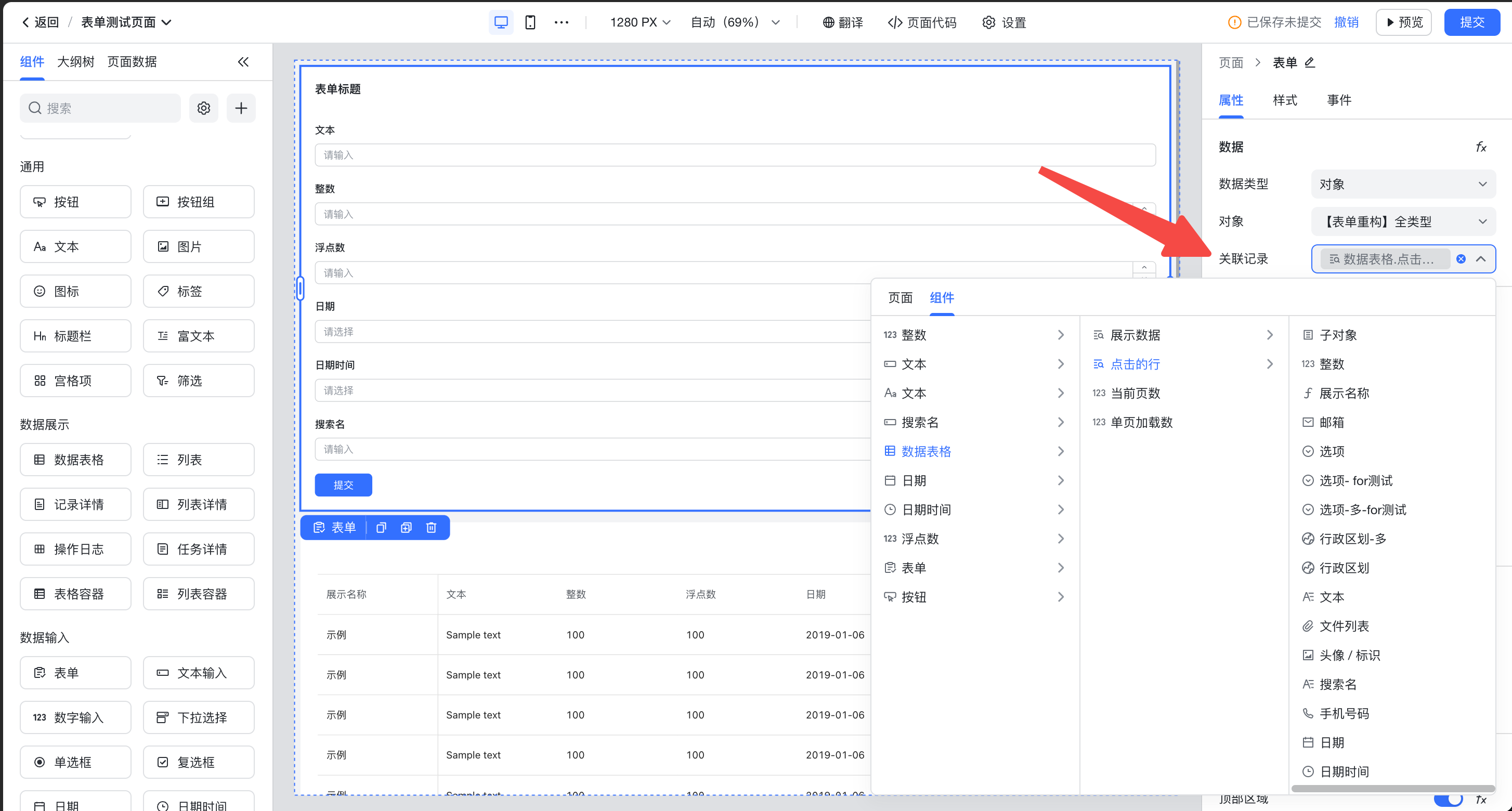This screenshot has height=811, width=1512.
Task: Add 复选框 component from palette
Action: click(199, 762)
